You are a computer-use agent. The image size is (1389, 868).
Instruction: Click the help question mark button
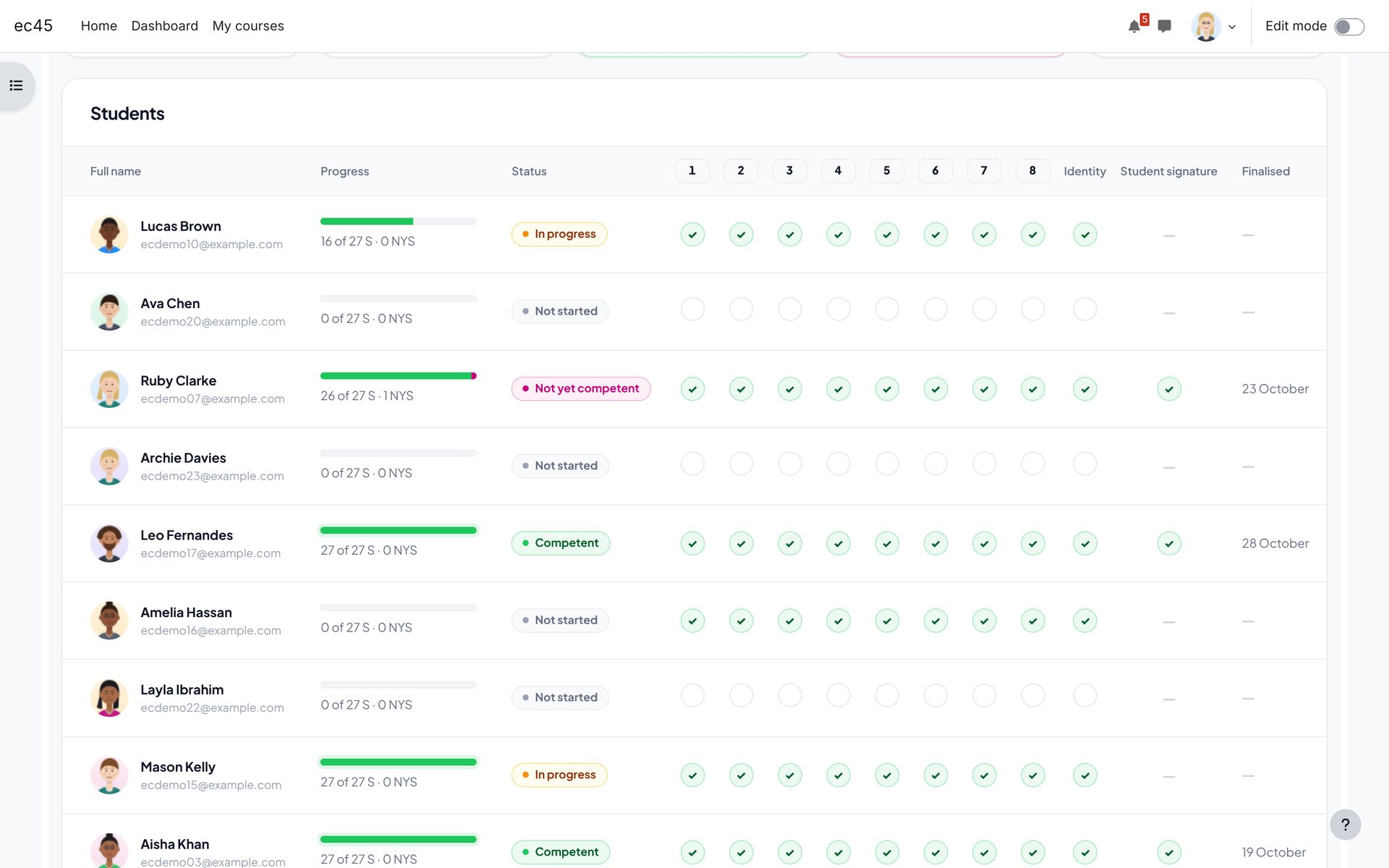[x=1345, y=825]
